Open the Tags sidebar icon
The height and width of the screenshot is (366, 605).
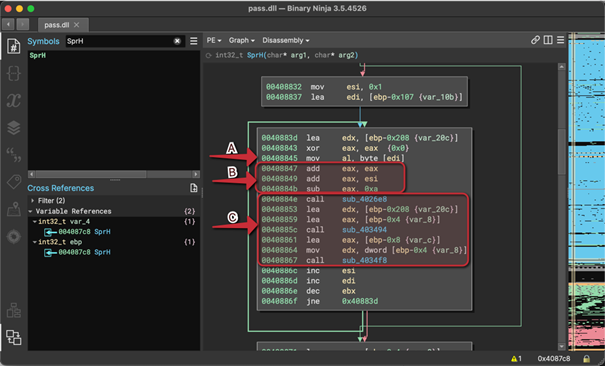click(x=14, y=182)
